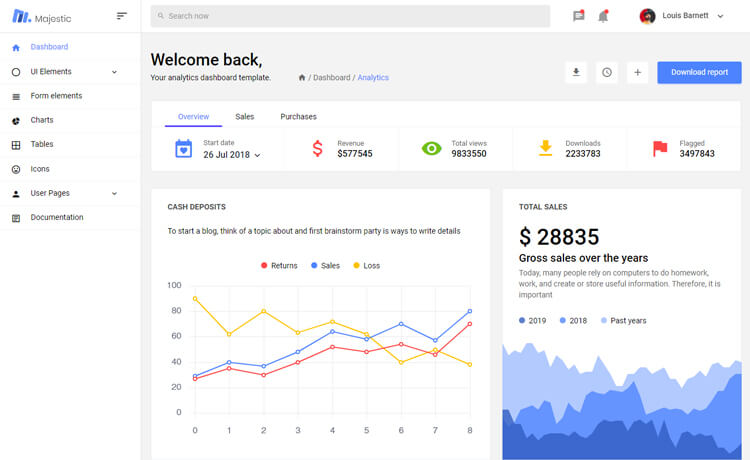Switch to the Sales tab
The width and height of the screenshot is (750, 460).
click(245, 117)
